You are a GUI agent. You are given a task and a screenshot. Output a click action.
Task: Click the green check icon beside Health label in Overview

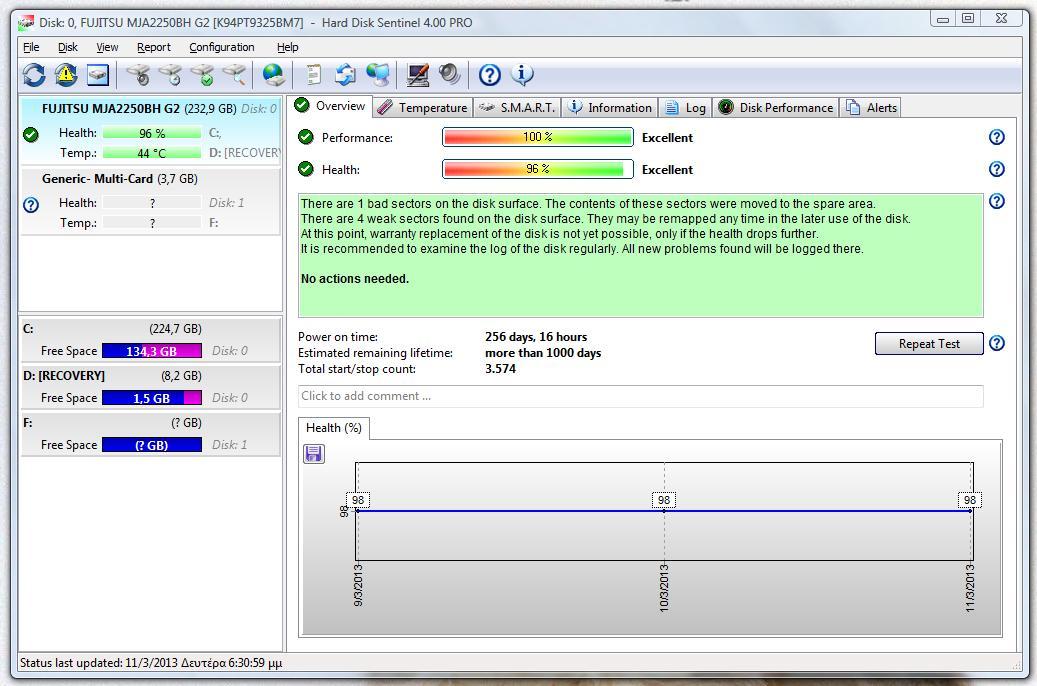point(306,169)
